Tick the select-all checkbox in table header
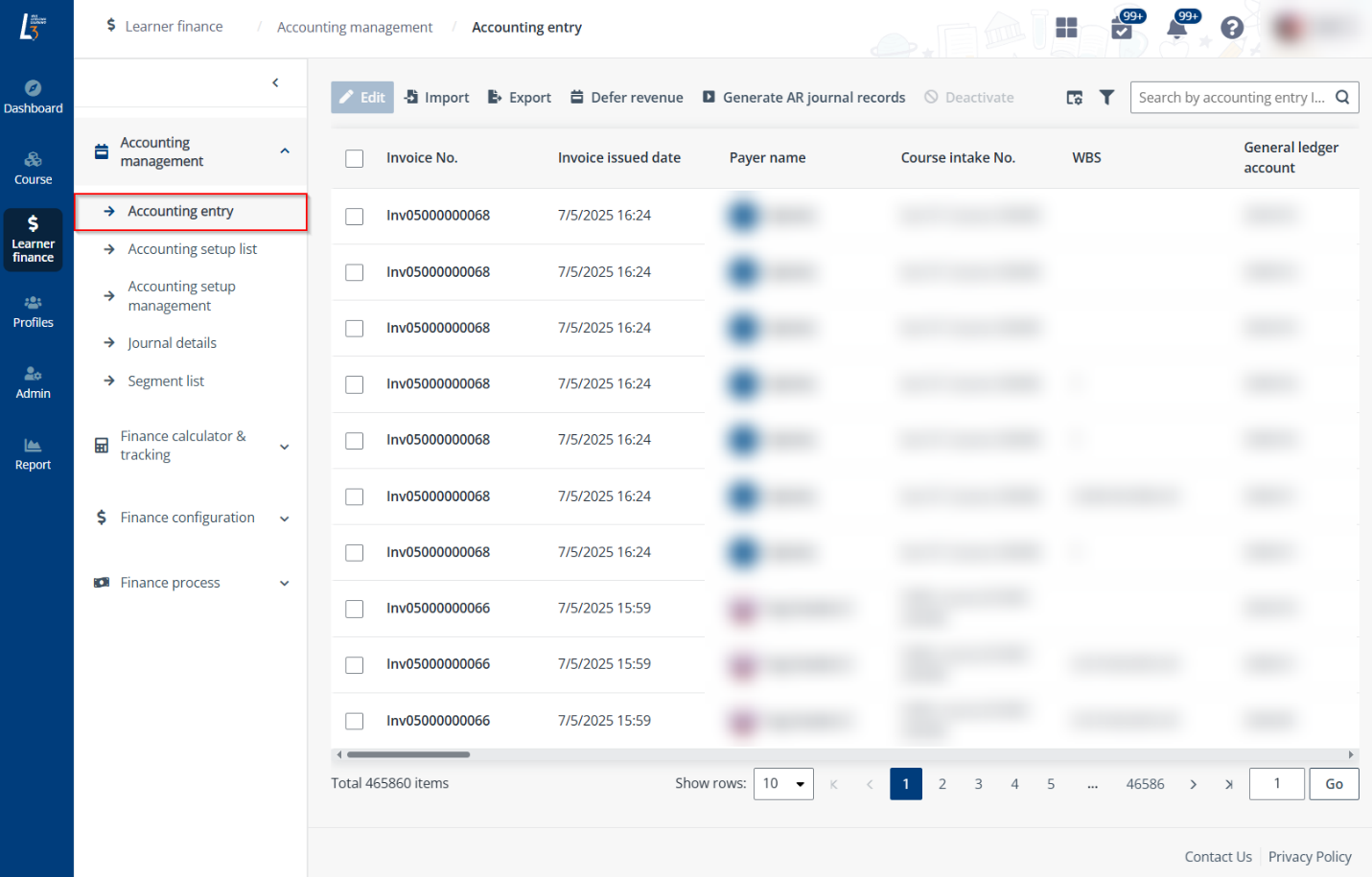This screenshot has height=877, width=1372. coord(355,158)
